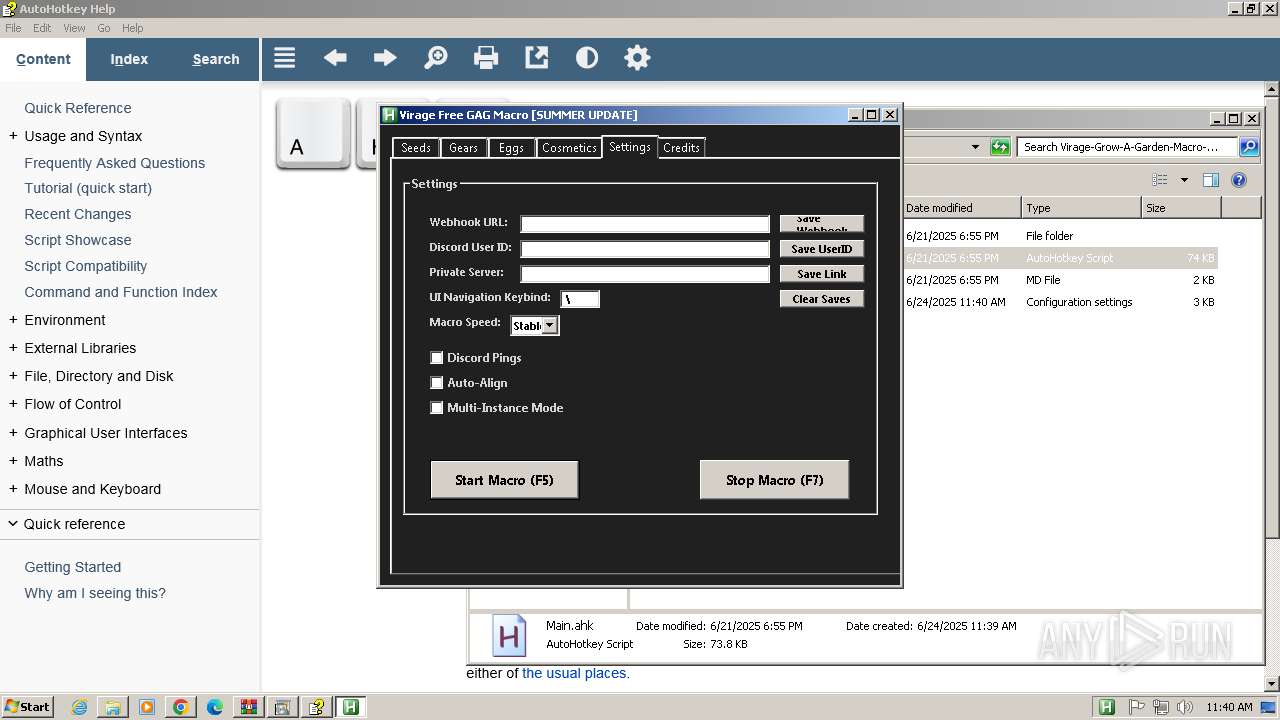Click the Discord User ID input field

645,249
